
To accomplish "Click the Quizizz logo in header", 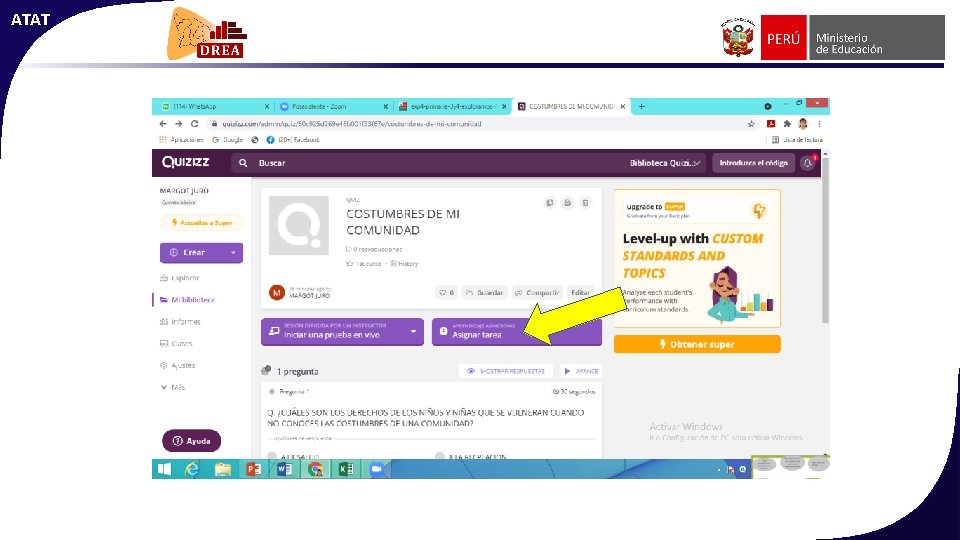I will 186,162.
